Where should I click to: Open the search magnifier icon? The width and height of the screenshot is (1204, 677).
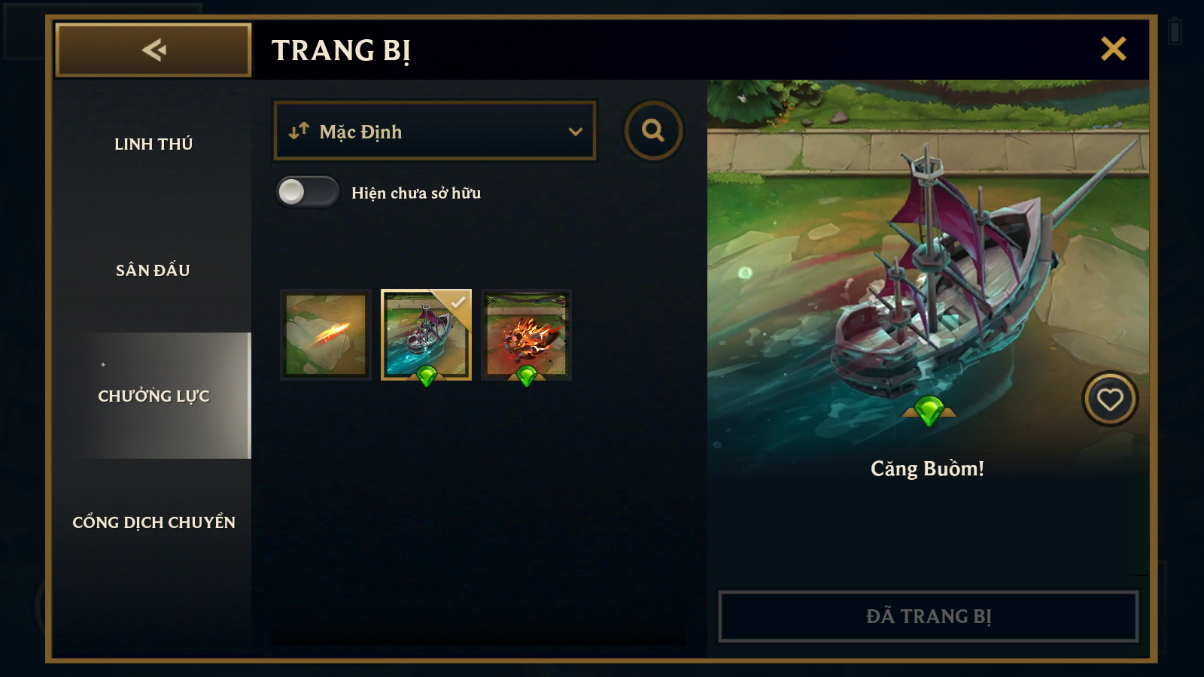pyautogui.click(x=654, y=131)
